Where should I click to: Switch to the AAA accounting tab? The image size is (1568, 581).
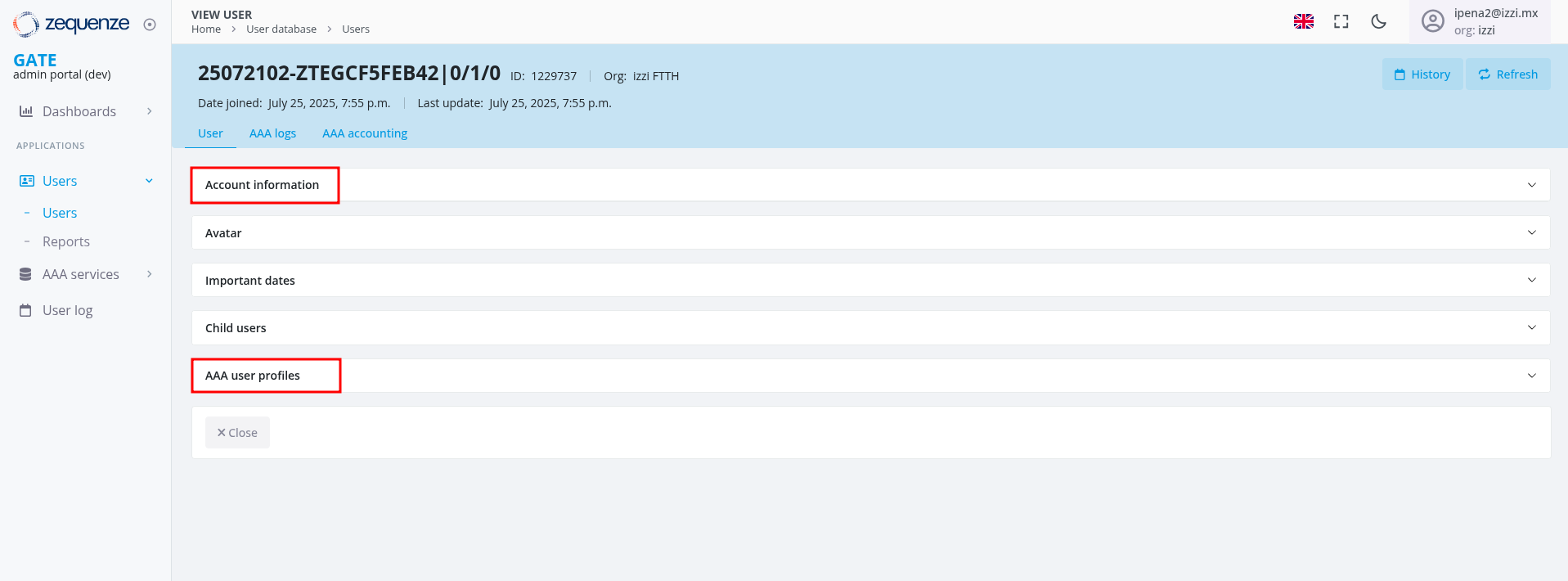365,133
